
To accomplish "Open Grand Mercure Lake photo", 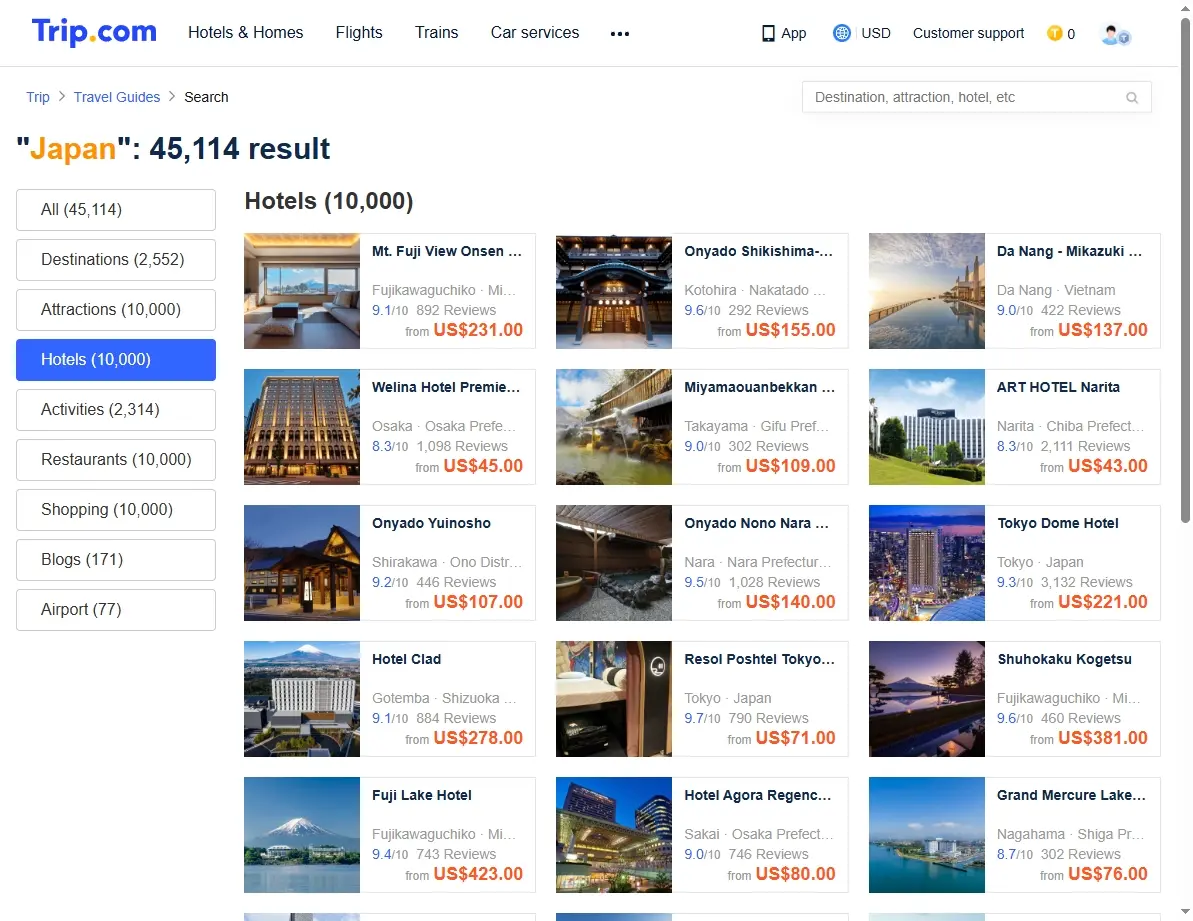I will click(926, 835).
